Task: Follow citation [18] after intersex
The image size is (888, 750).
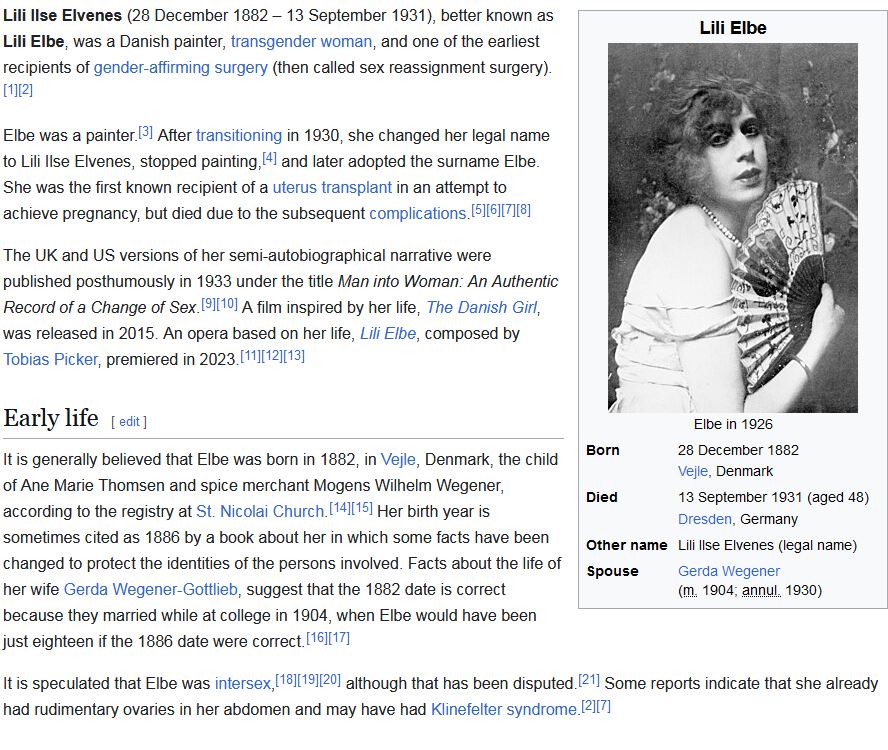Action: [x=286, y=680]
